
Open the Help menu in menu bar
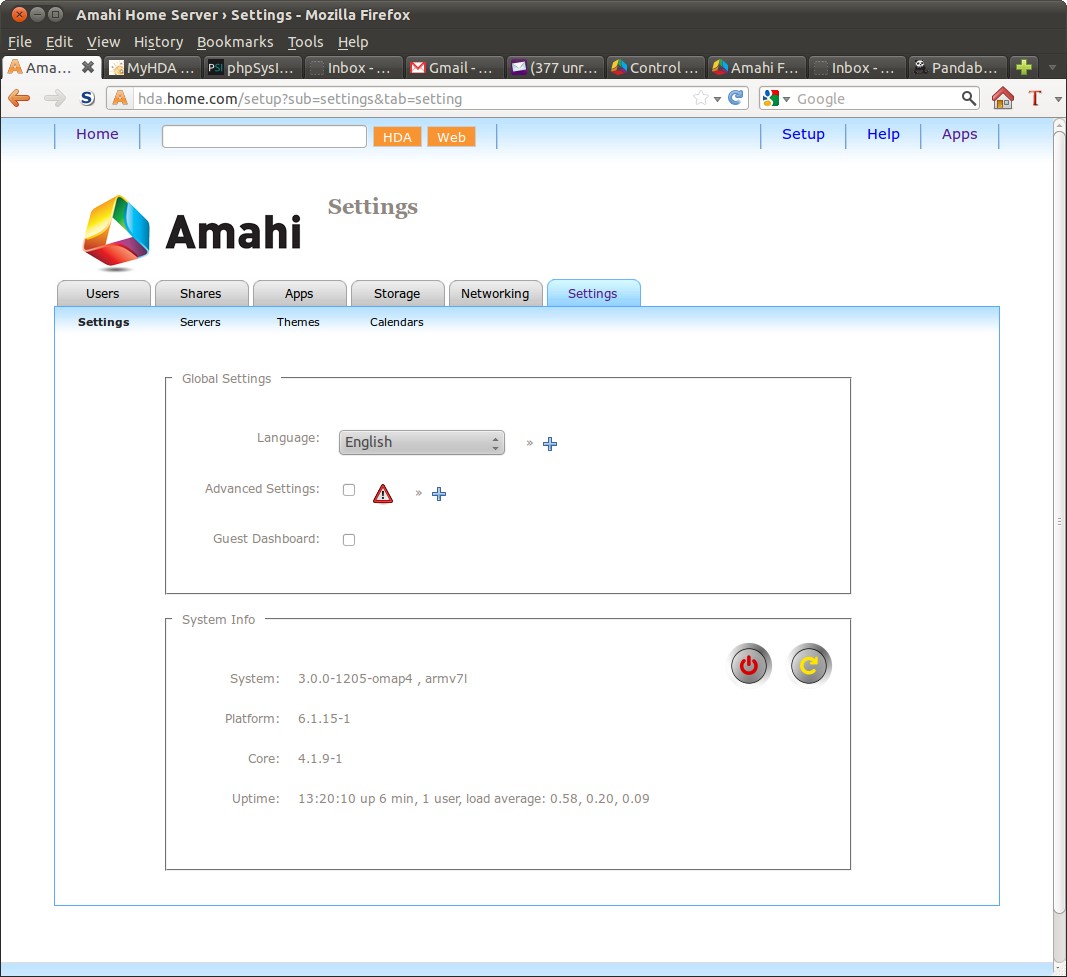[353, 42]
